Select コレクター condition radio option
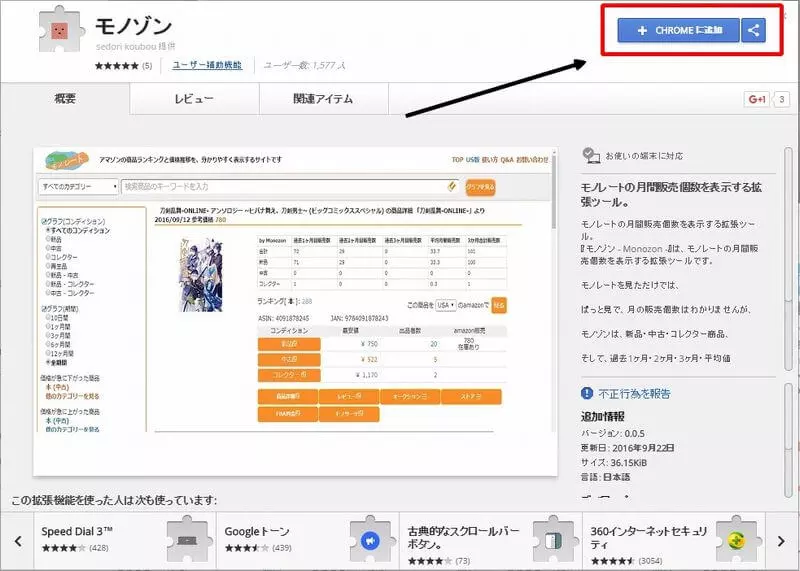 coord(48,257)
